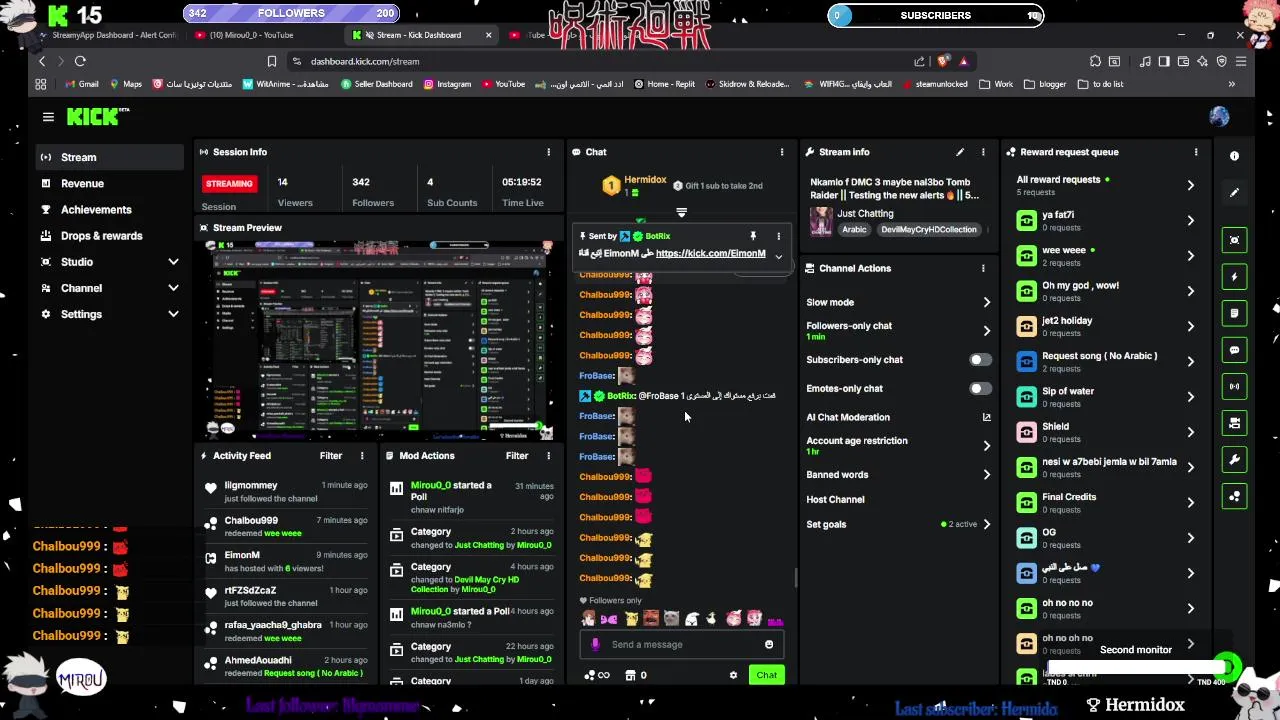Open AI Chat Moderation external link
Screen dimensions: 1280x720
click(986, 417)
